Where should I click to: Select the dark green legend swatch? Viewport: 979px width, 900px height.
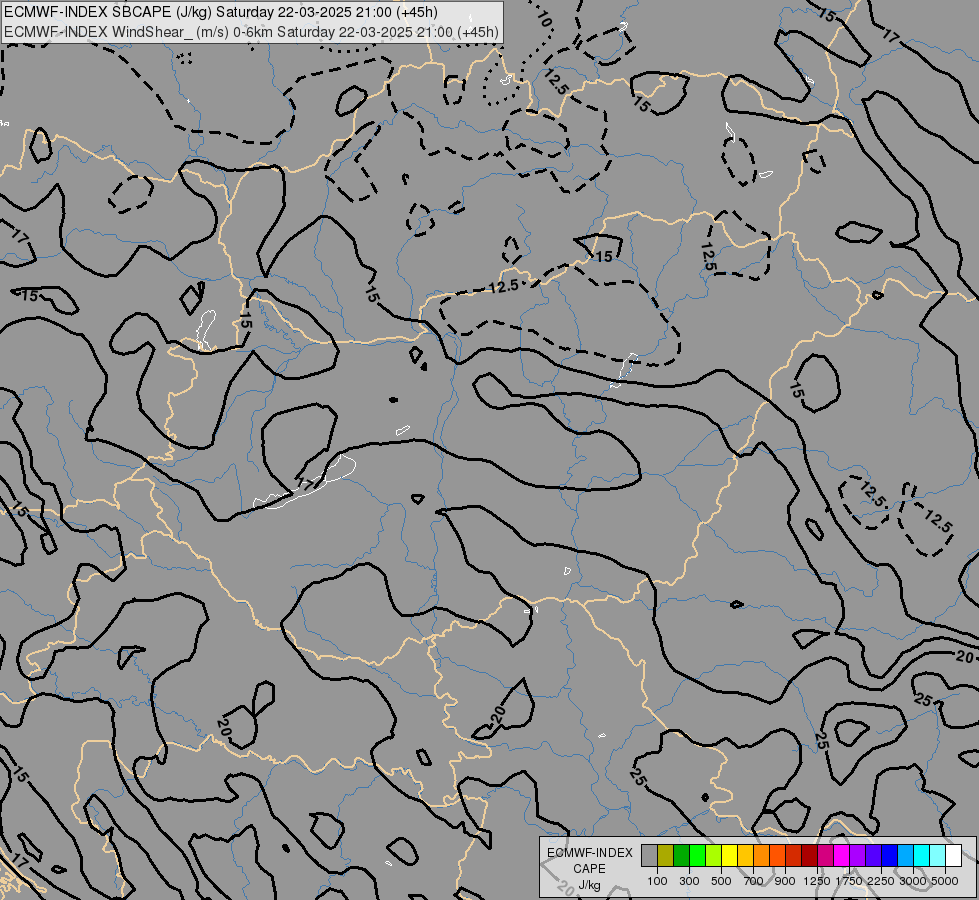tap(682, 856)
